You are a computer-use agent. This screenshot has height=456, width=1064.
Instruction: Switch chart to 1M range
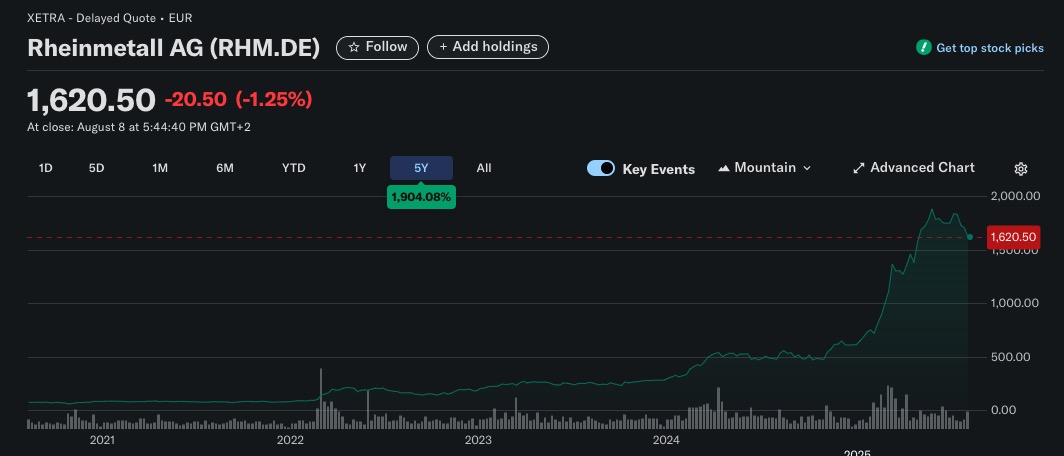(x=160, y=168)
